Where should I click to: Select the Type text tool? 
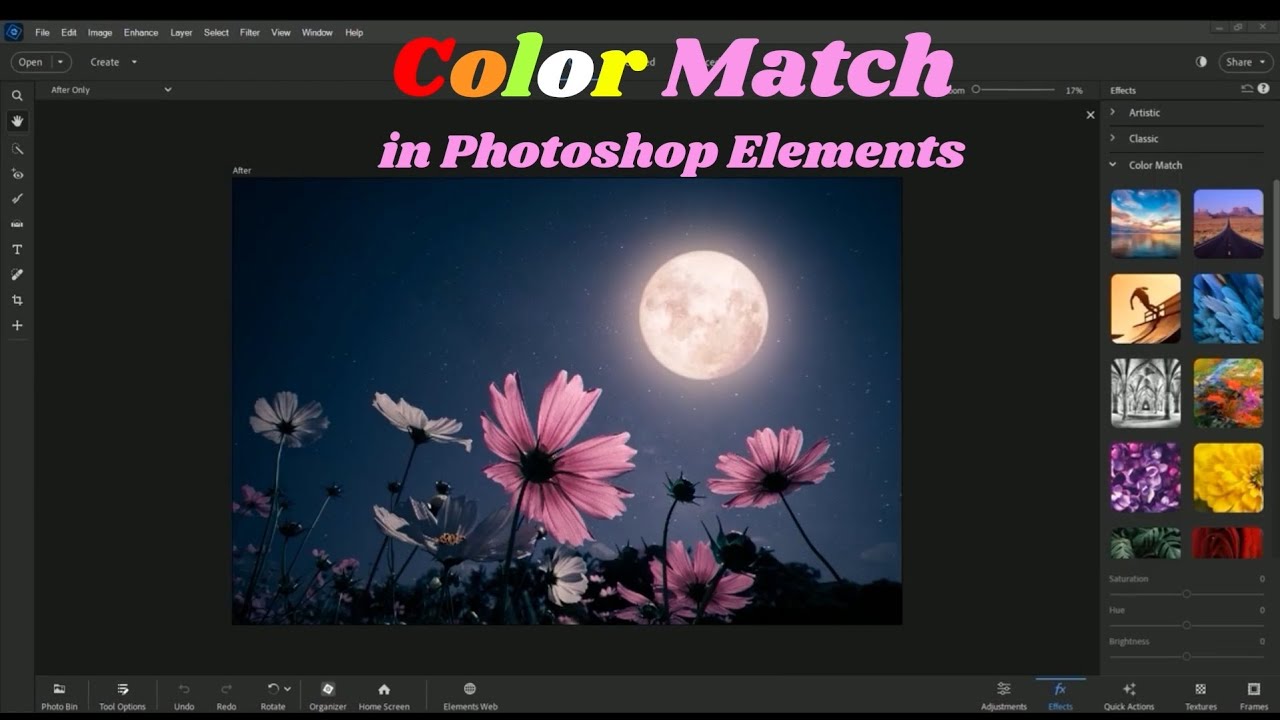point(17,249)
